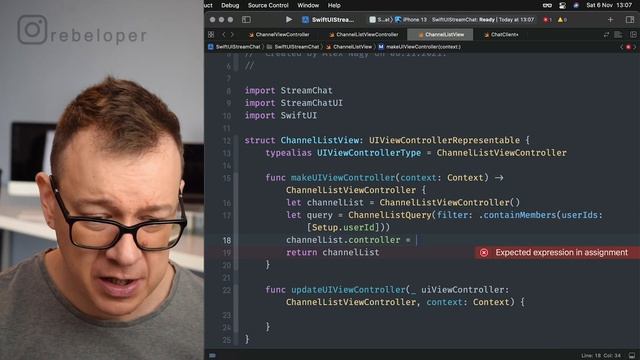Open the macOS Control Center icon

coord(562,5)
